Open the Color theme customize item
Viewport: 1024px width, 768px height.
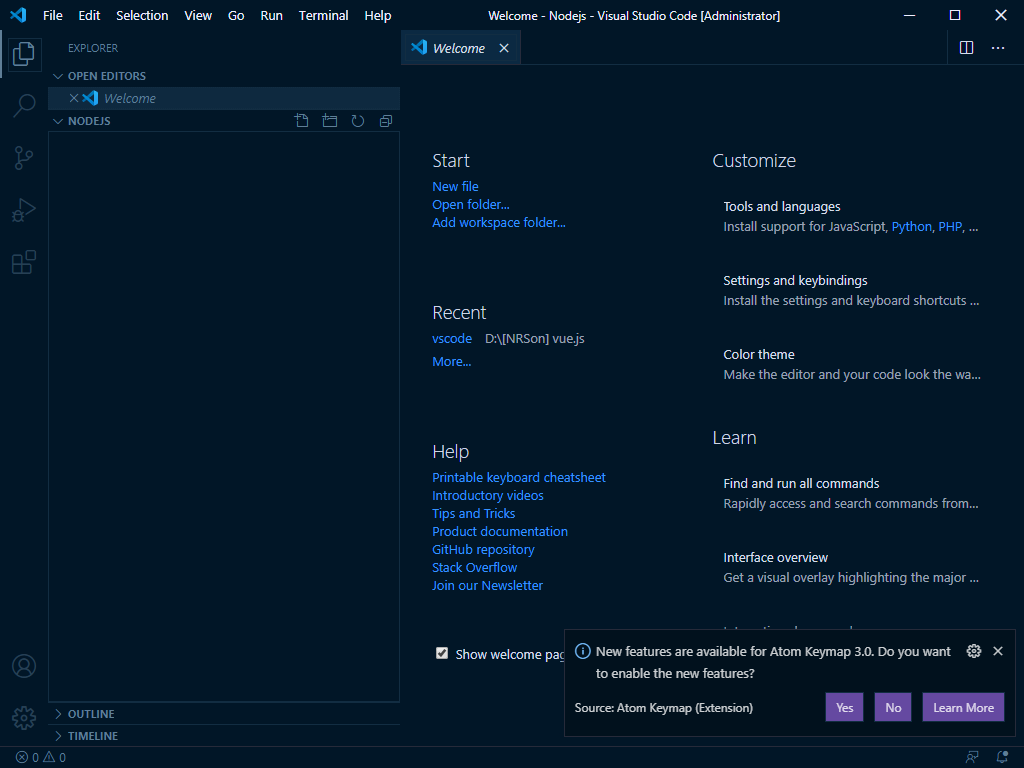pyautogui.click(x=852, y=364)
